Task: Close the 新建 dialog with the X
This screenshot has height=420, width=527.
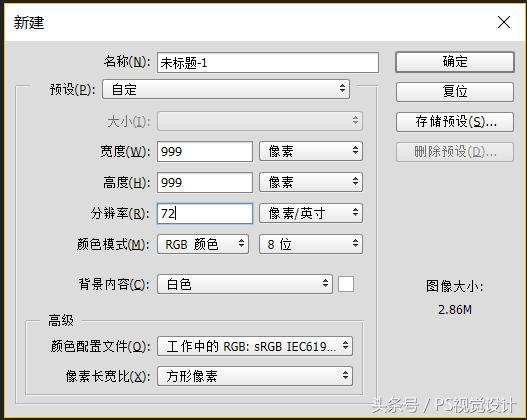Action: (504, 23)
